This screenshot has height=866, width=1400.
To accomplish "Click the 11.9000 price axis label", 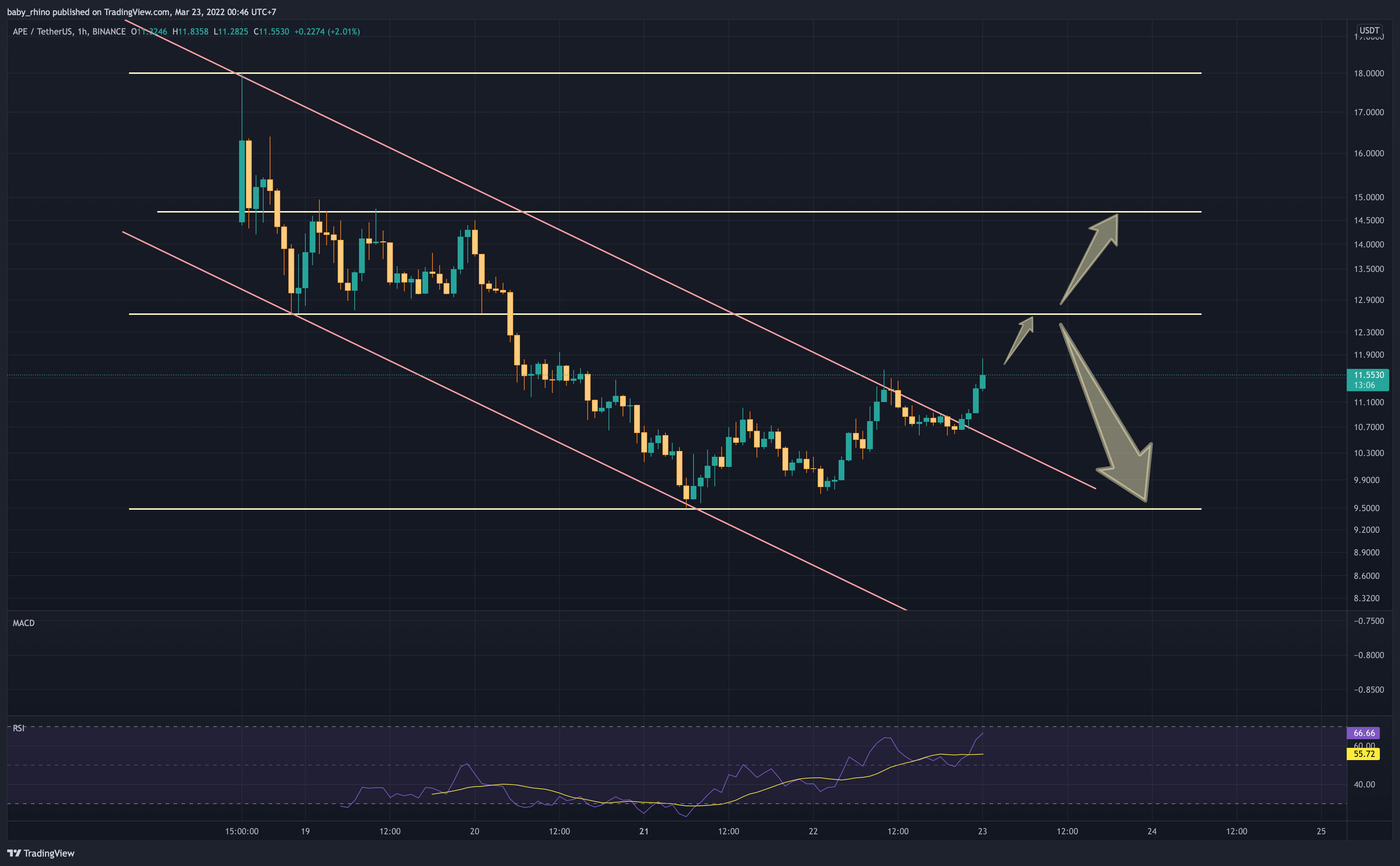I will point(1369,355).
